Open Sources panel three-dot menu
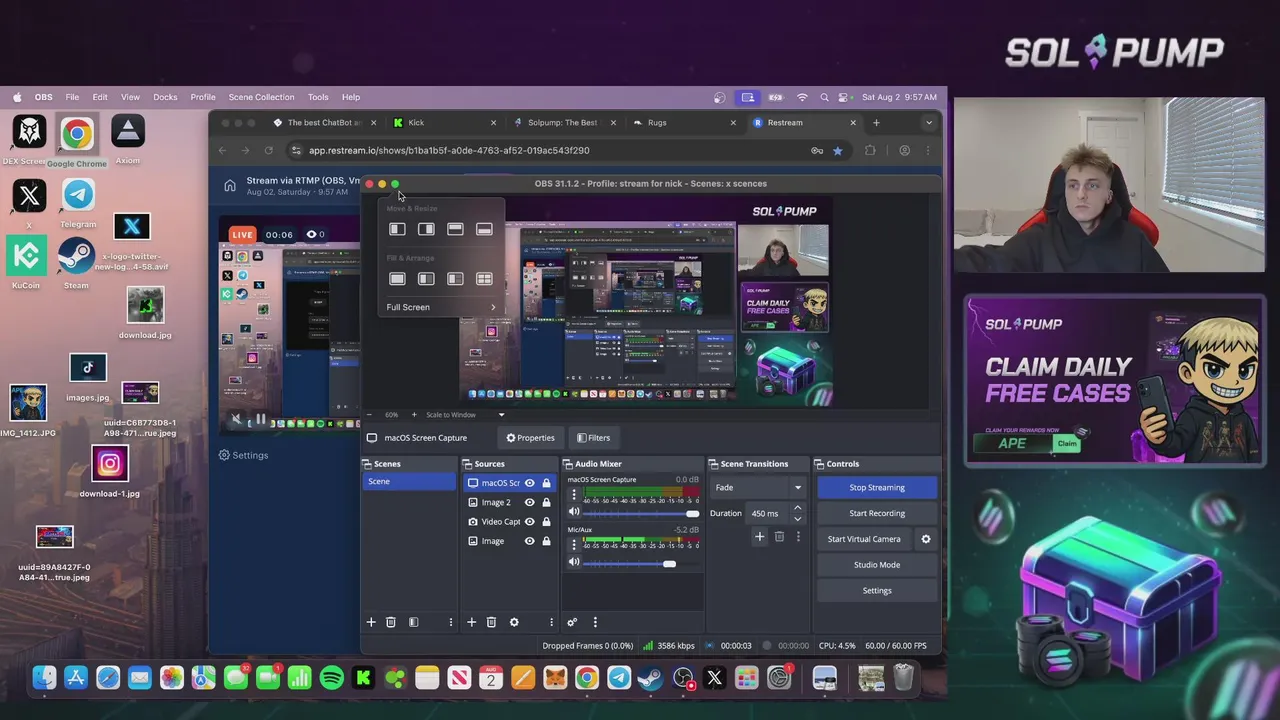The width and height of the screenshot is (1280, 720). 551,622
